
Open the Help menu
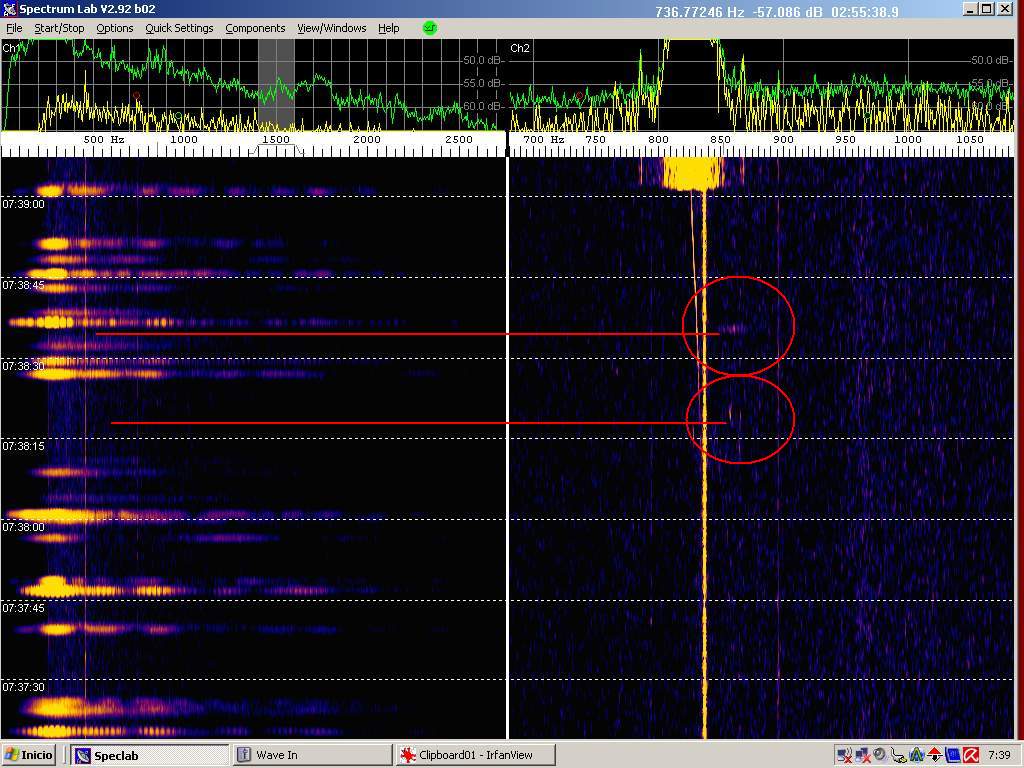(388, 28)
